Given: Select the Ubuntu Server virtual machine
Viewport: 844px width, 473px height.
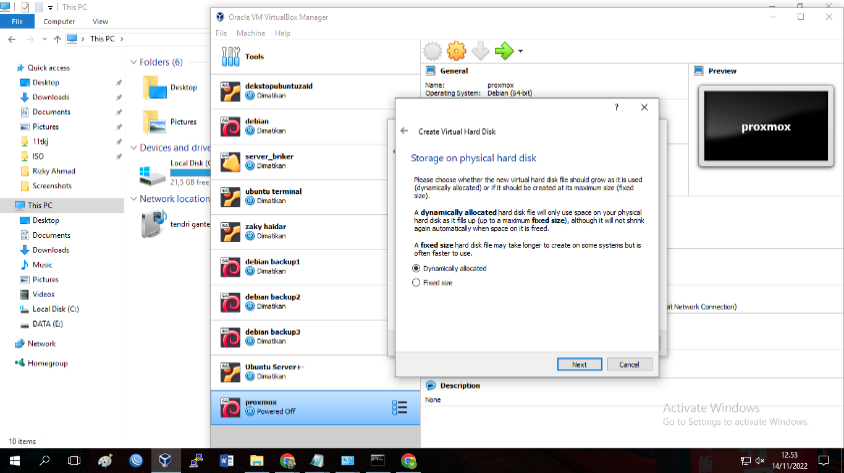Looking at the screenshot, I should point(315,372).
